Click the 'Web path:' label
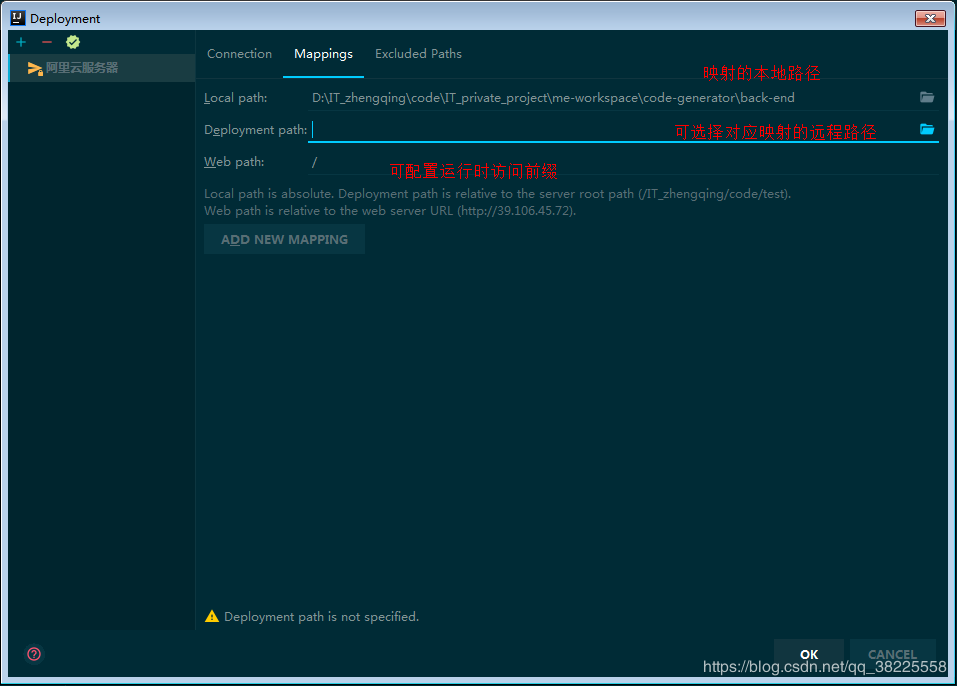 [234, 162]
